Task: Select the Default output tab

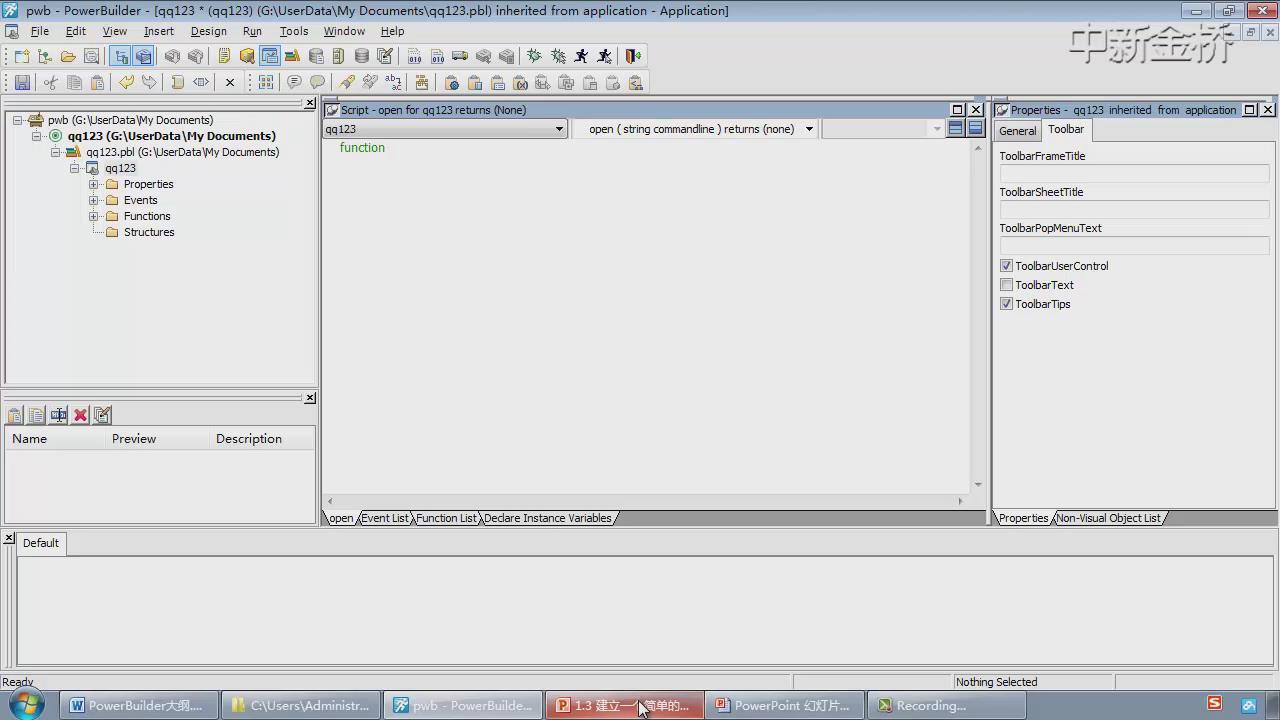Action: tap(41, 543)
